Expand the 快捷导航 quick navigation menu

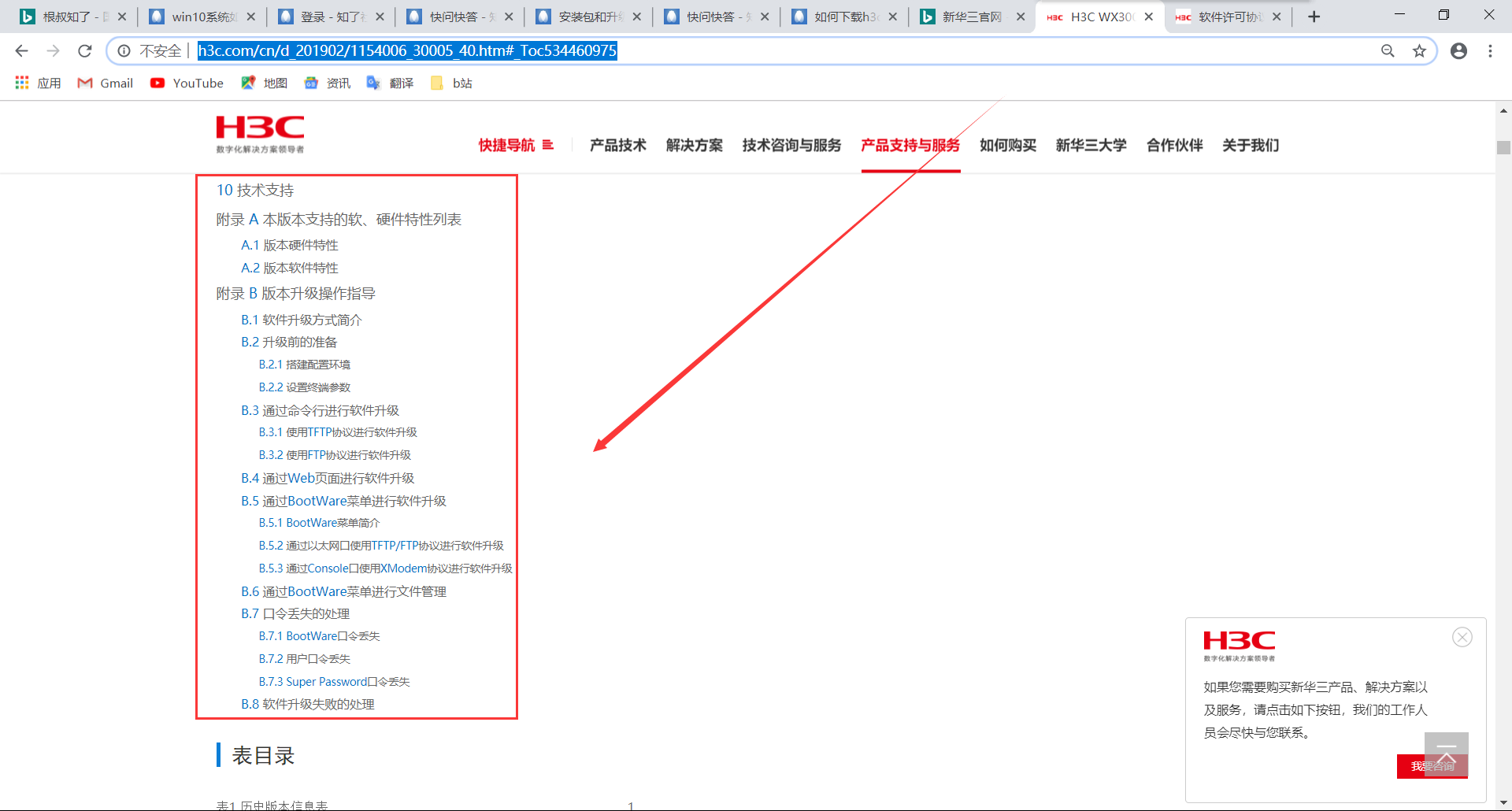(x=516, y=145)
